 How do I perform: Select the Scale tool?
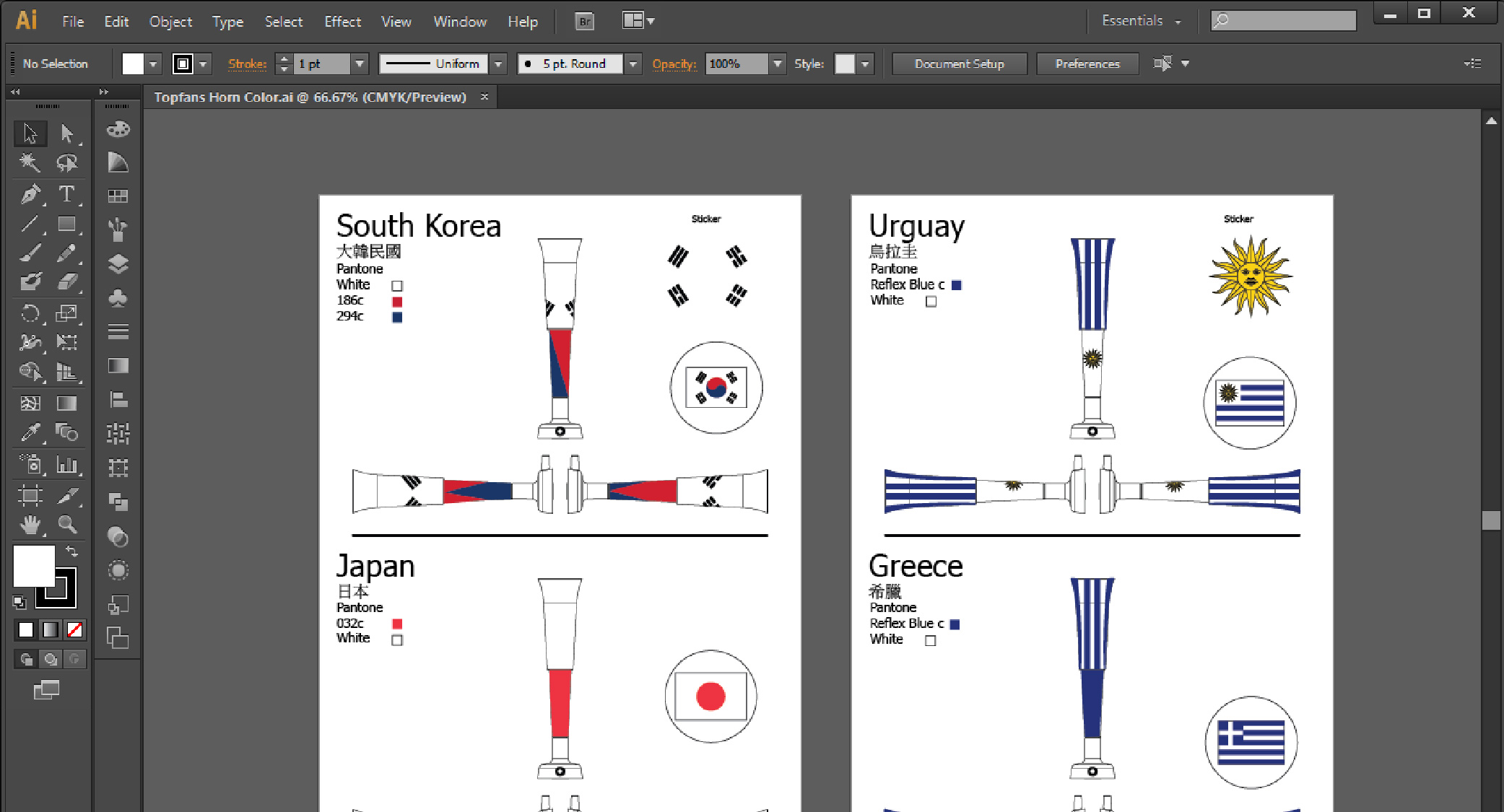pyautogui.click(x=67, y=313)
